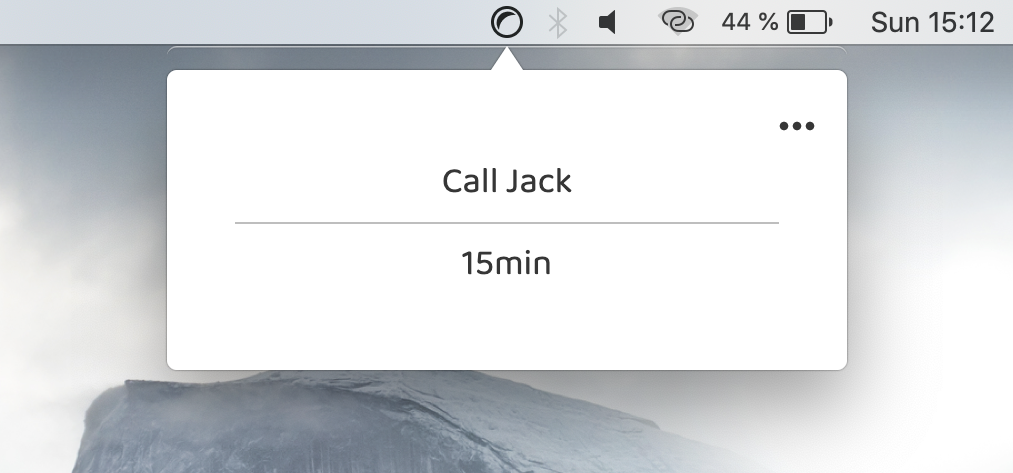Select the 15min duration field

tap(506, 264)
